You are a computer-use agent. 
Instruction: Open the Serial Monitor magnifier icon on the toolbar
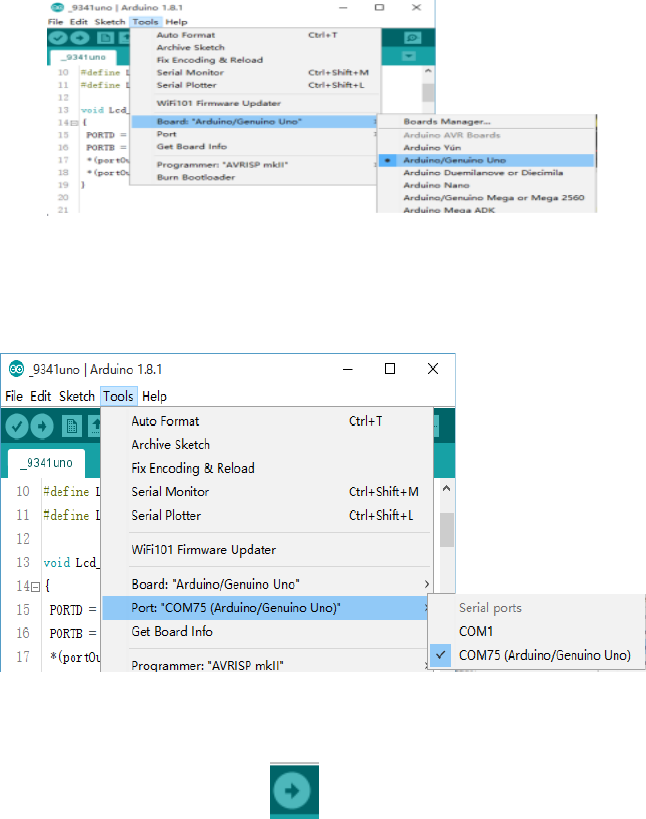(x=412, y=38)
